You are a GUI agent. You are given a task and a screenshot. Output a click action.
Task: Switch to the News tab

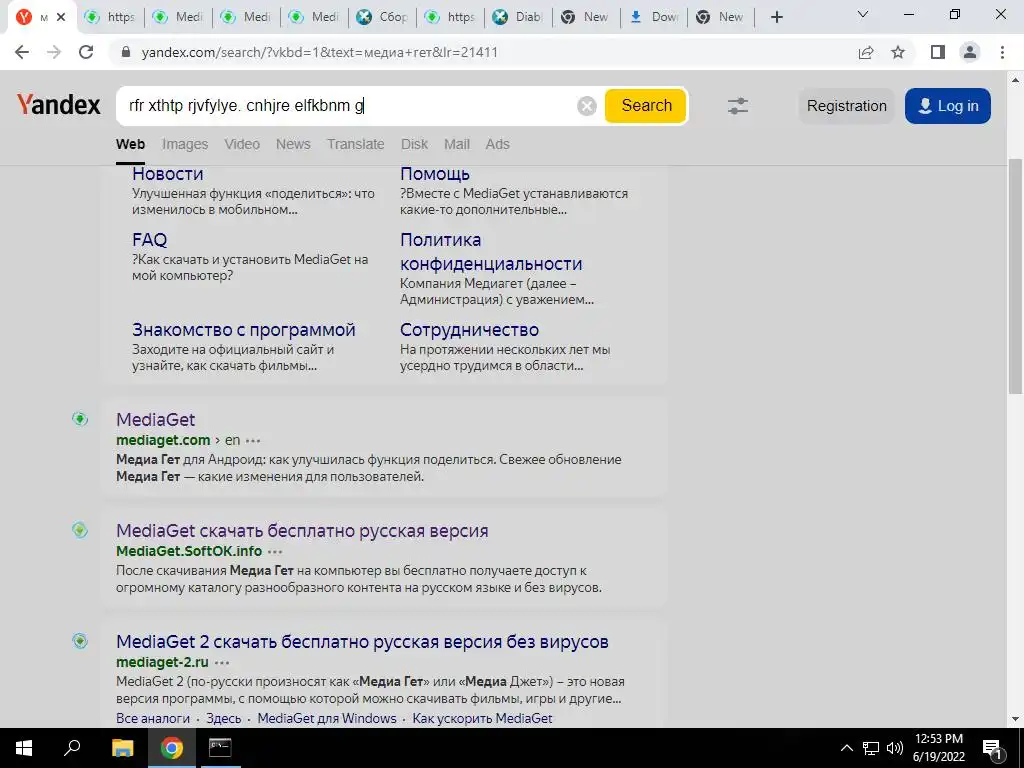click(x=293, y=144)
